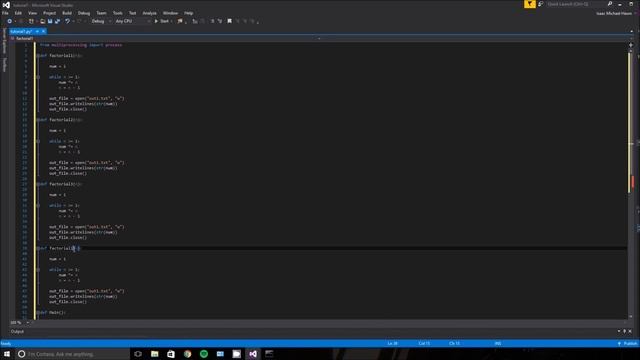This screenshot has width=640, height=360.
Task: Click the editor split-view plus handle
Action: tap(631, 45)
